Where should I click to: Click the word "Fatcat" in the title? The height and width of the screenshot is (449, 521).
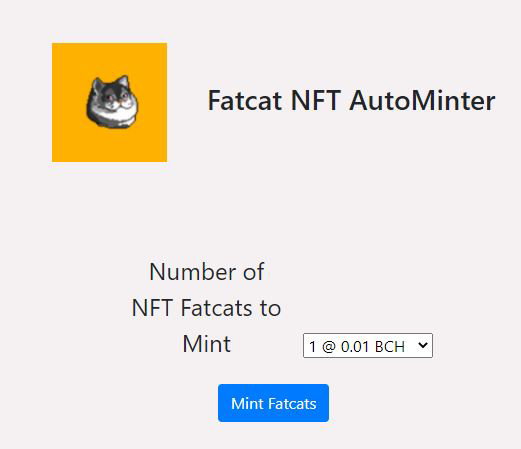coord(245,100)
